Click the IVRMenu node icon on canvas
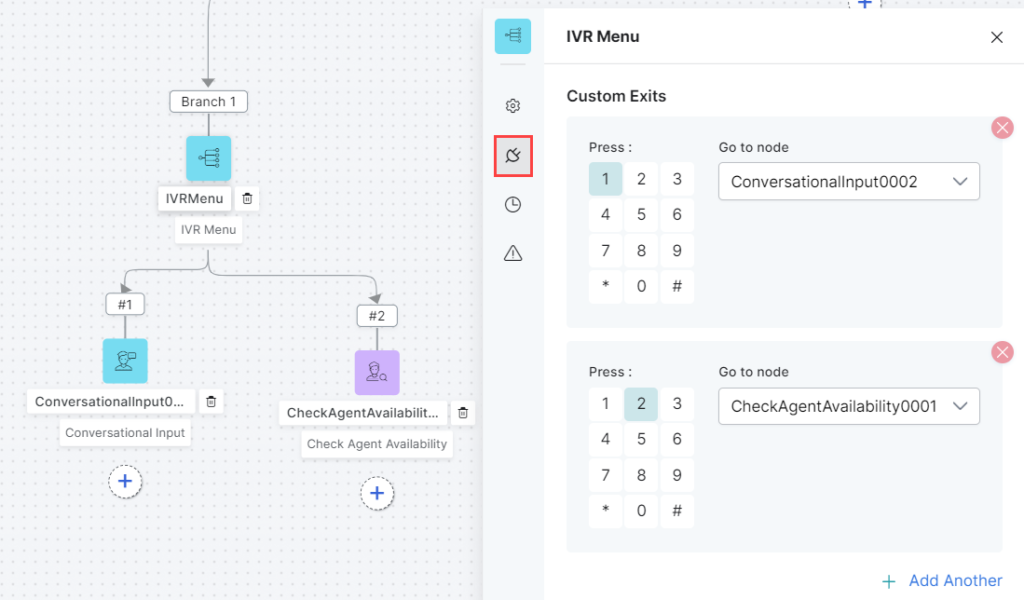Image resolution: width=1024 pixels, height=600 pixels. pyautogui.click(x=208, y=158)
